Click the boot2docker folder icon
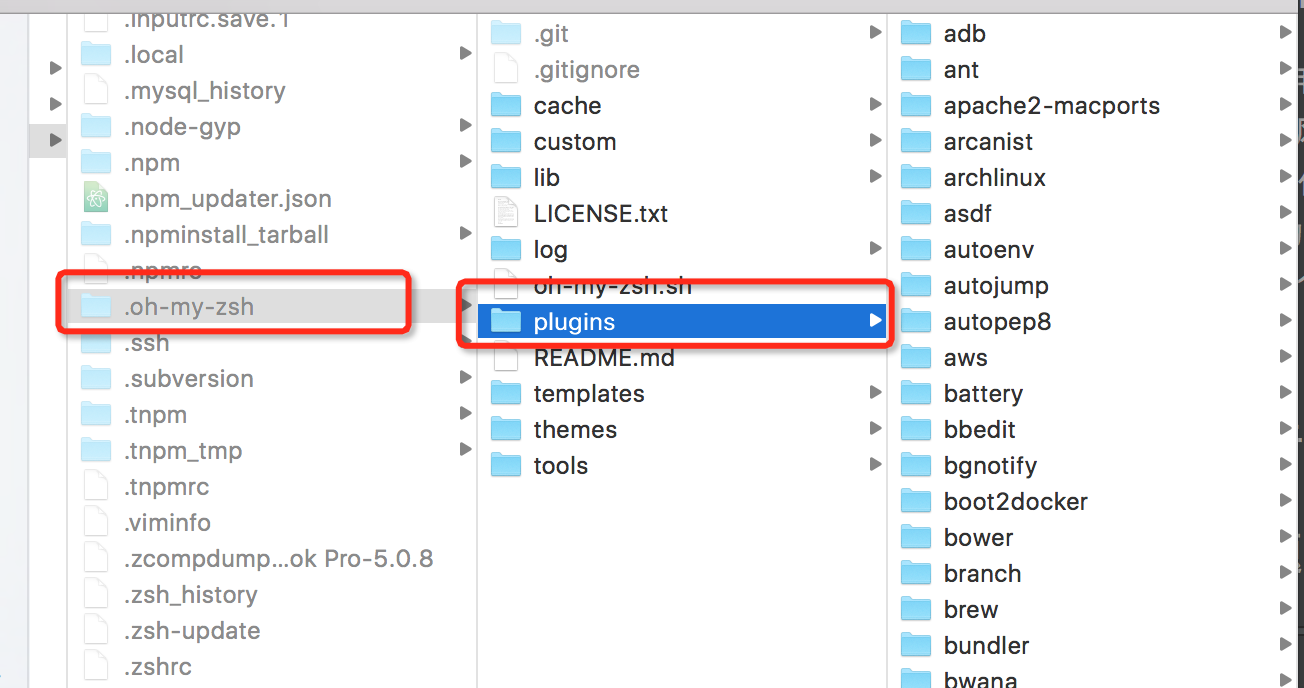This screenshot has width=1304, height=688. (916, 502)
